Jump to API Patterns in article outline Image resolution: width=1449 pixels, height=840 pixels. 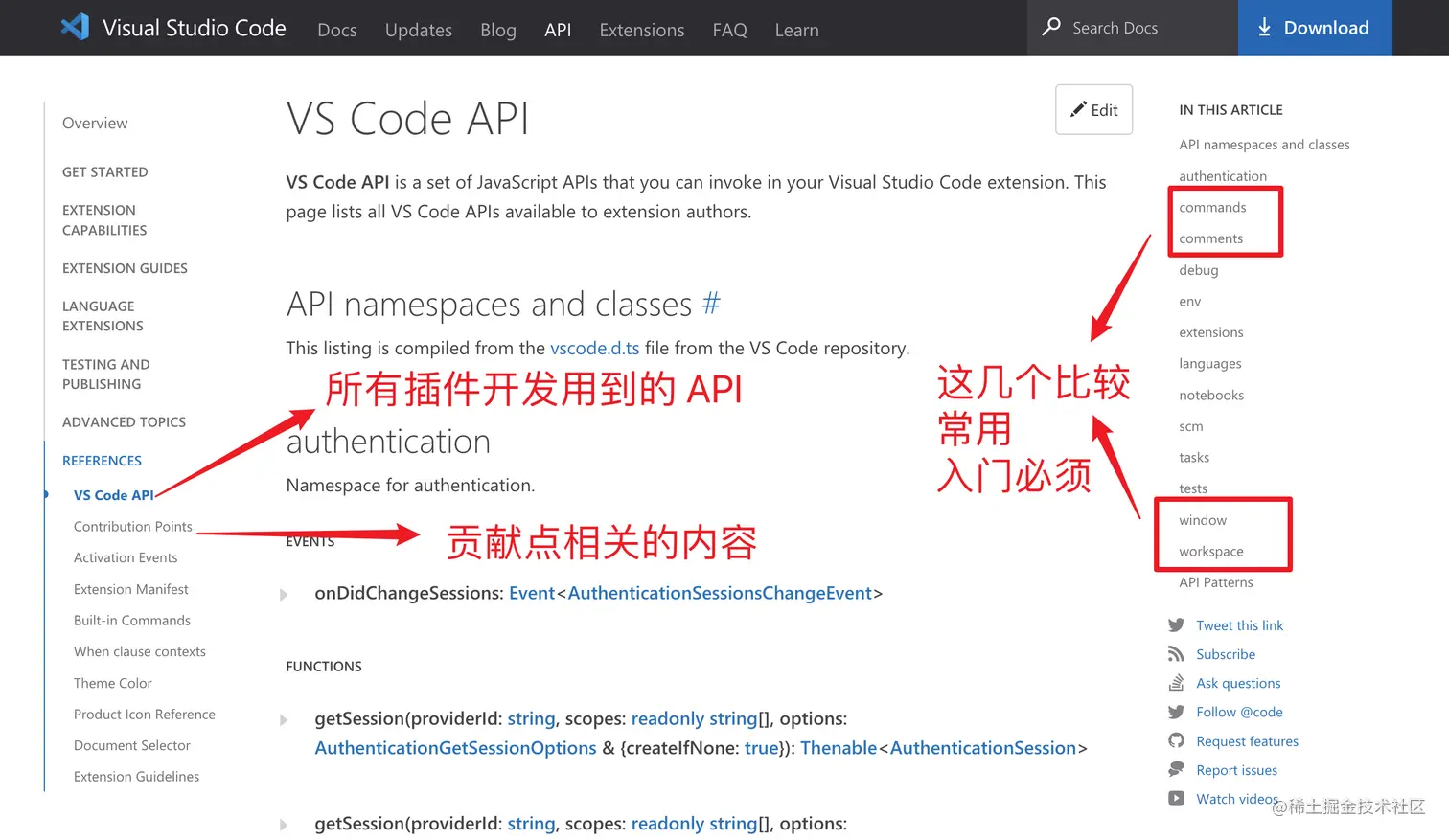tap(1216, 582)
